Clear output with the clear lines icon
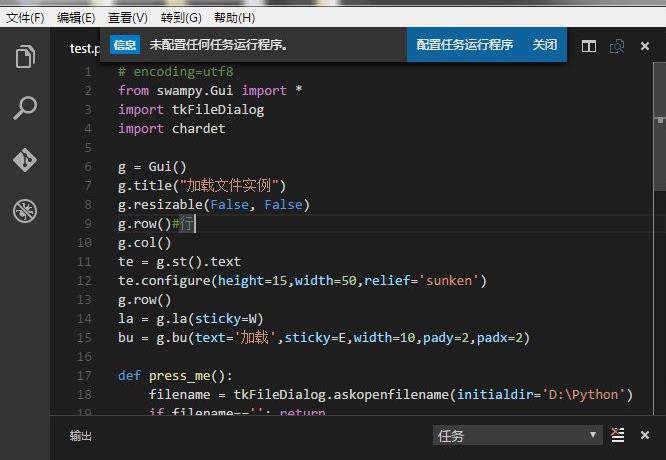 [618, 435]
